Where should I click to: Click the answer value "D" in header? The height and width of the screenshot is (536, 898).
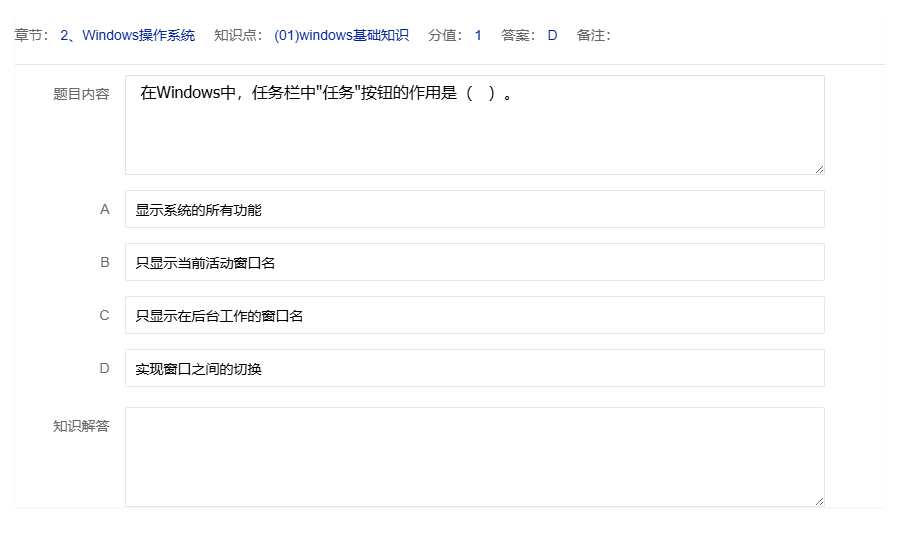click(552, 35)
